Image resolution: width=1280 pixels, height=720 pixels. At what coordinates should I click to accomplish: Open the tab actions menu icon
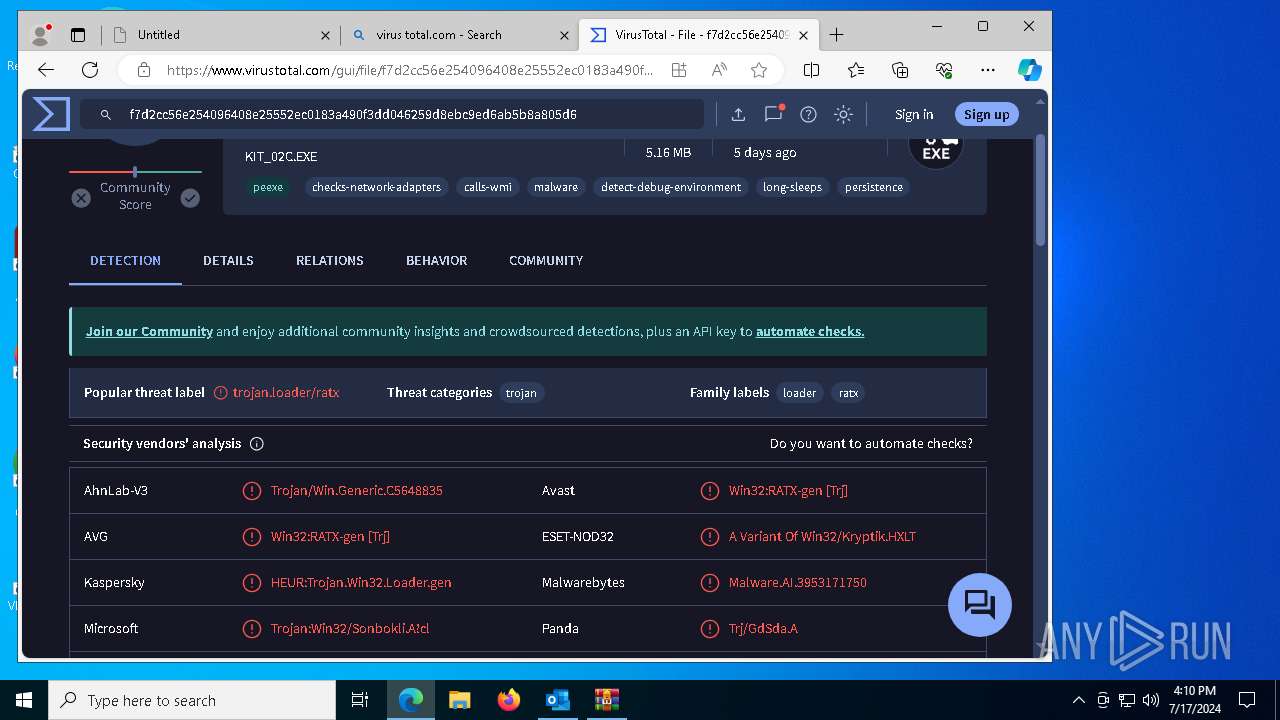point(78,35)
